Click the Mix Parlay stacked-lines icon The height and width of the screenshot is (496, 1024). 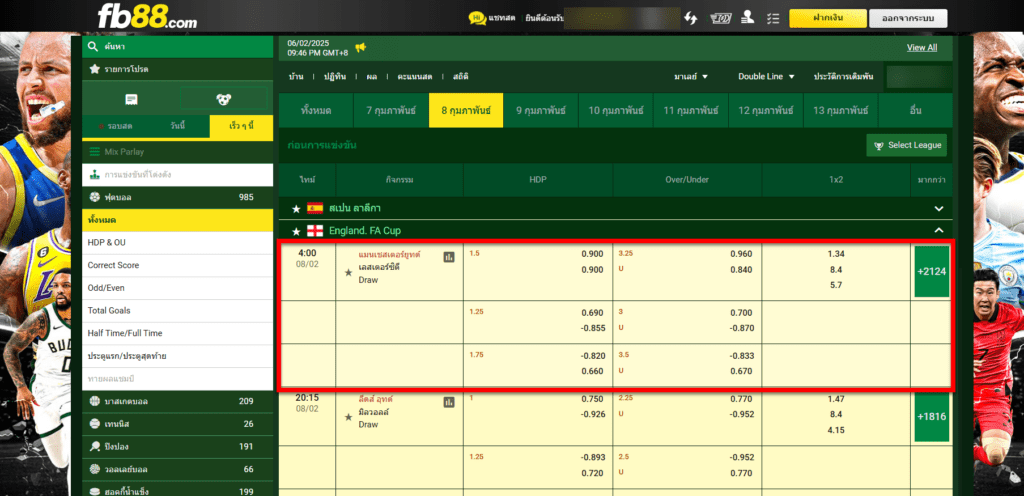point(95,151)
